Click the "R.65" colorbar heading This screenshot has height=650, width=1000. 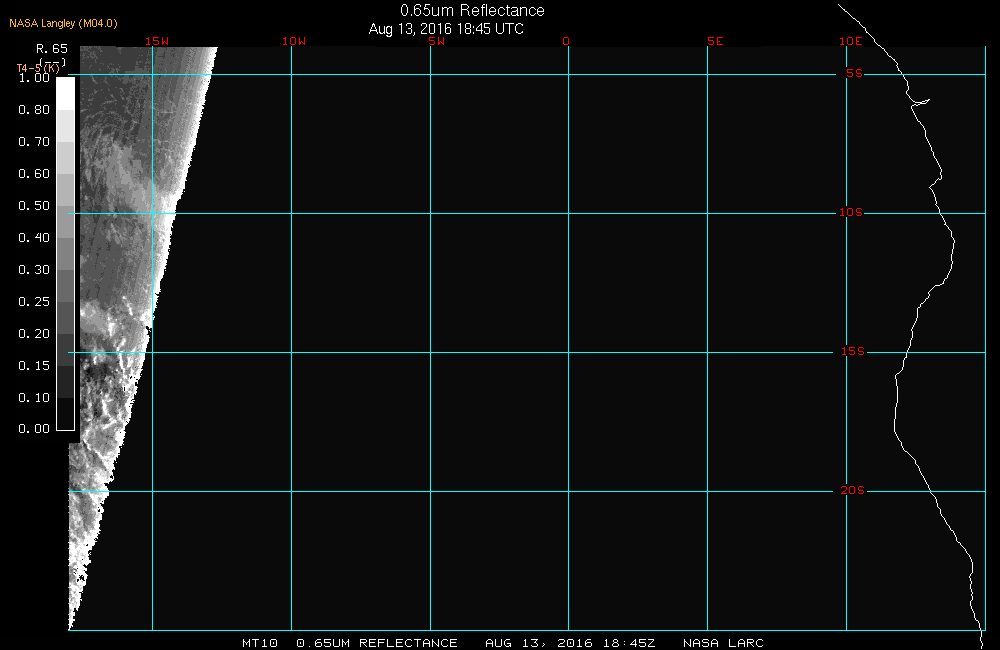52,49
